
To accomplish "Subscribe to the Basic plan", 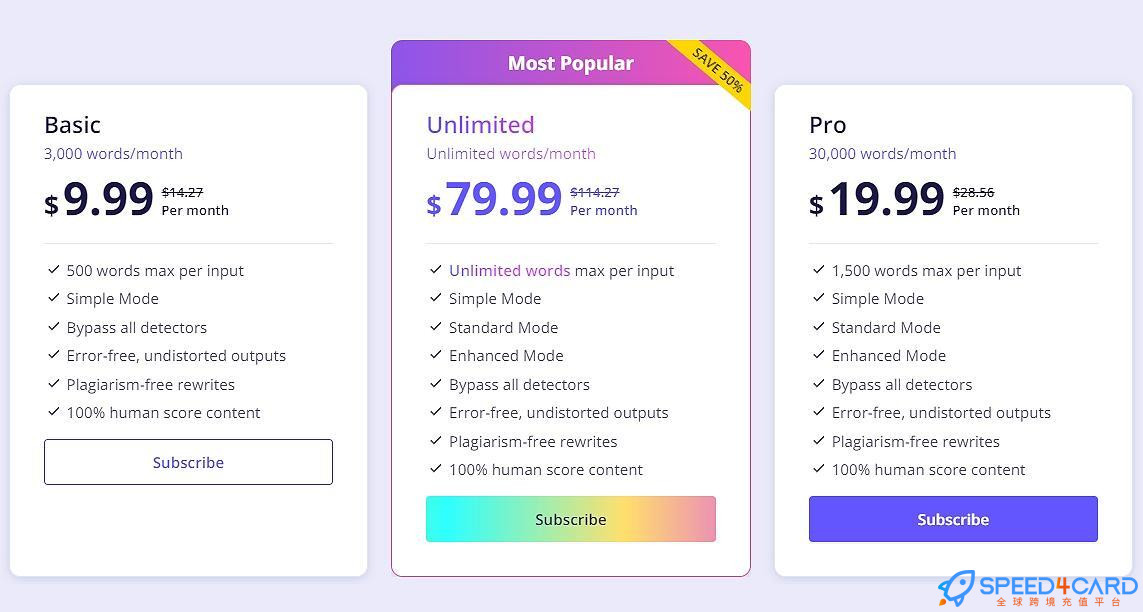I will point(188,462).
